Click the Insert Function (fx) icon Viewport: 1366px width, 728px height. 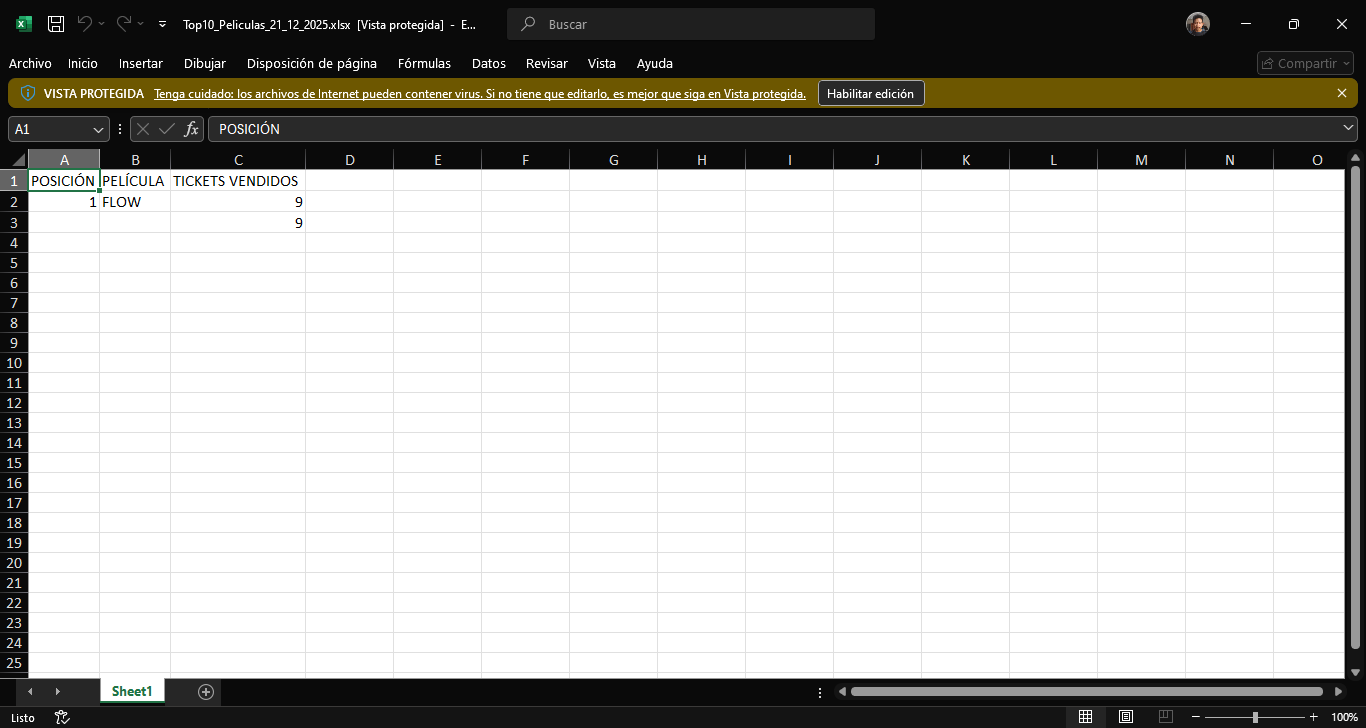click(191, 128)
